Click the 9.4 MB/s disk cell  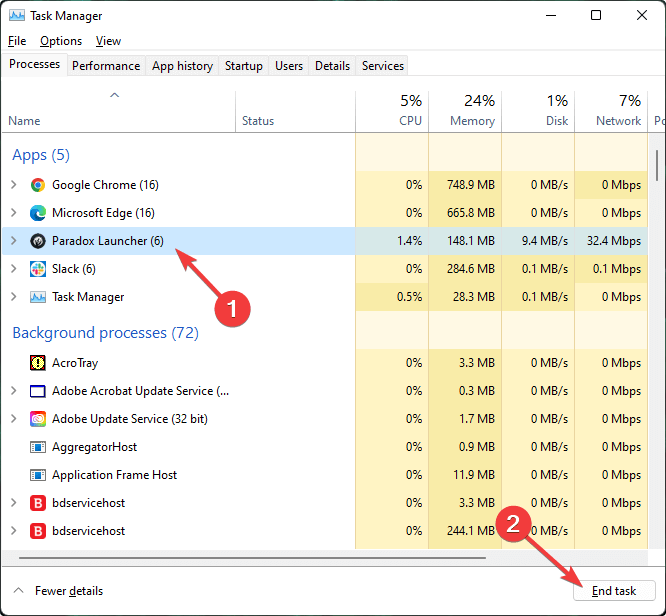pos(538,241)
